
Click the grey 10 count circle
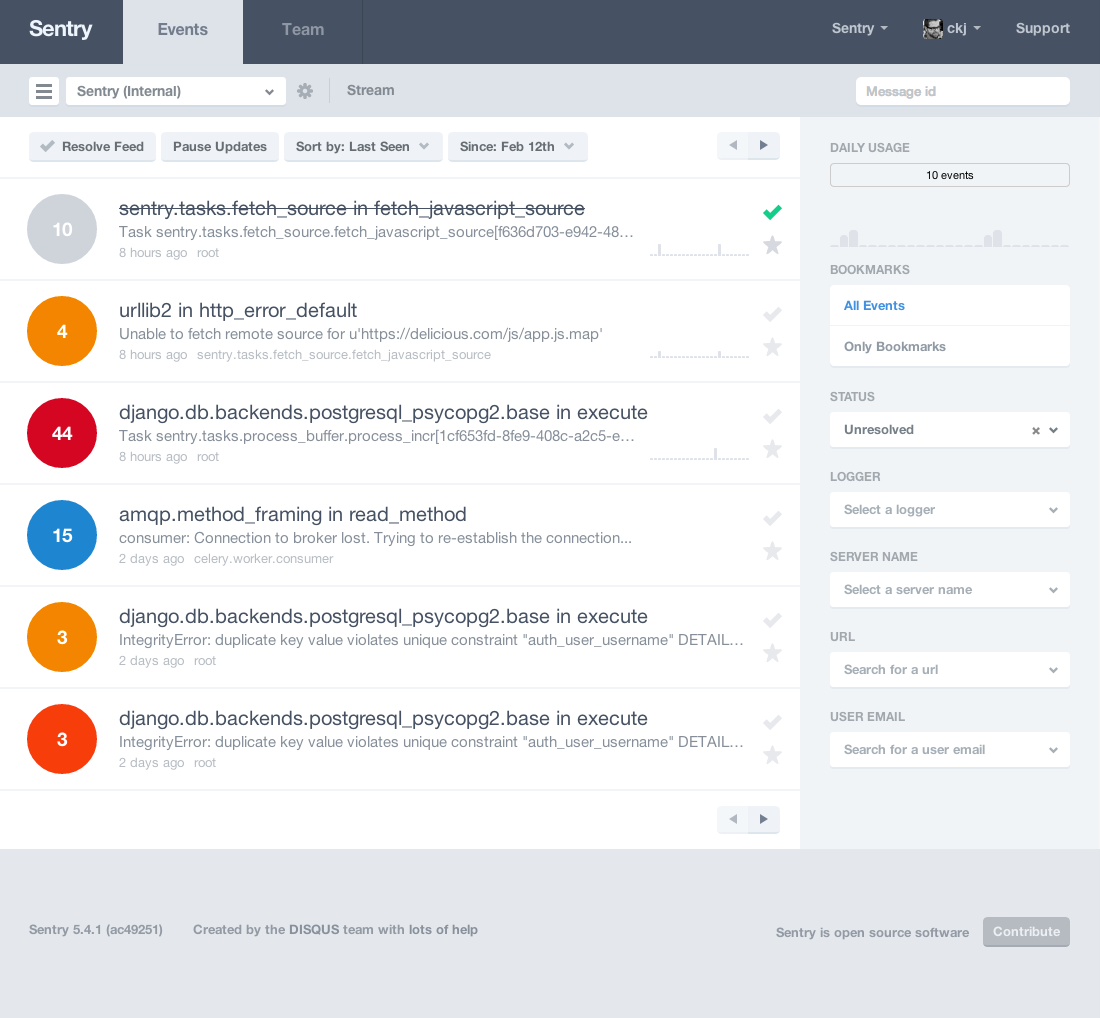(62, 229)
